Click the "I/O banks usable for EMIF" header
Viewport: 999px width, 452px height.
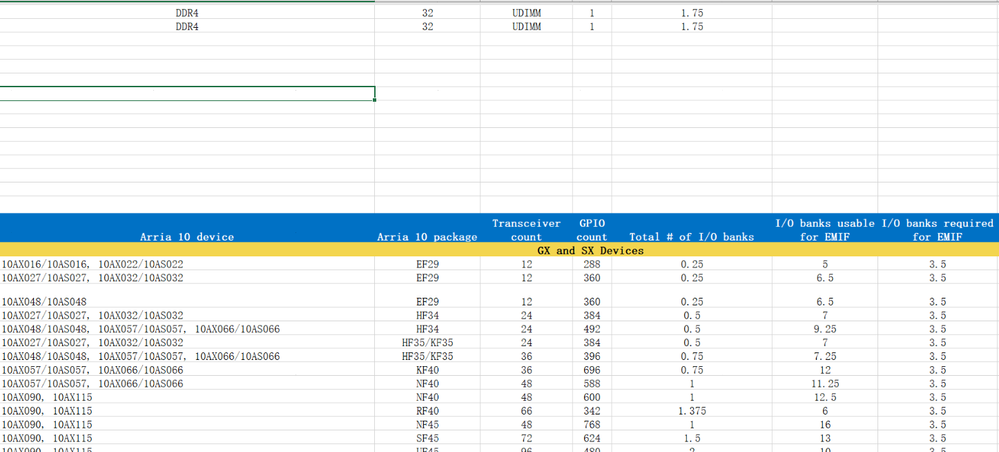tap(825, 230)
